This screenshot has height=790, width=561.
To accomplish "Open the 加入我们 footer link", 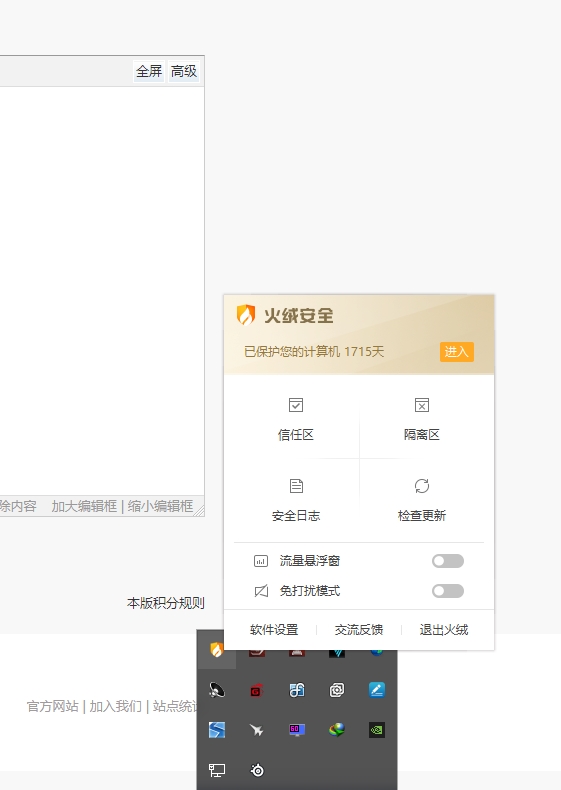I will pyautogui.click(x=115, y=706).
